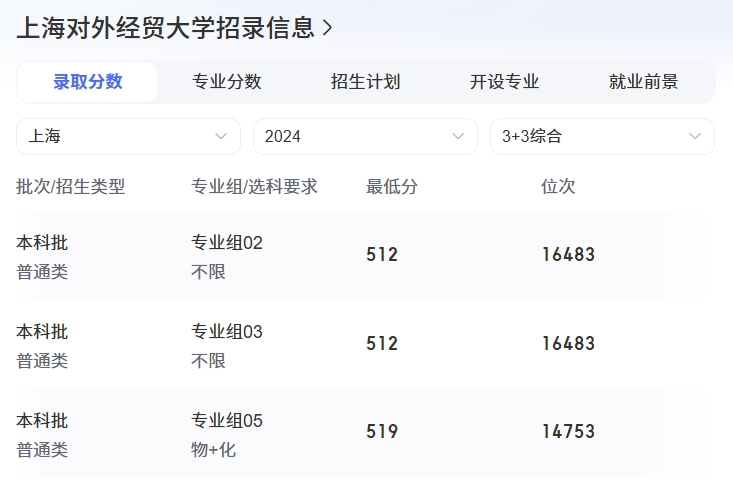Click the 批次/招生类型 column header

71,186
